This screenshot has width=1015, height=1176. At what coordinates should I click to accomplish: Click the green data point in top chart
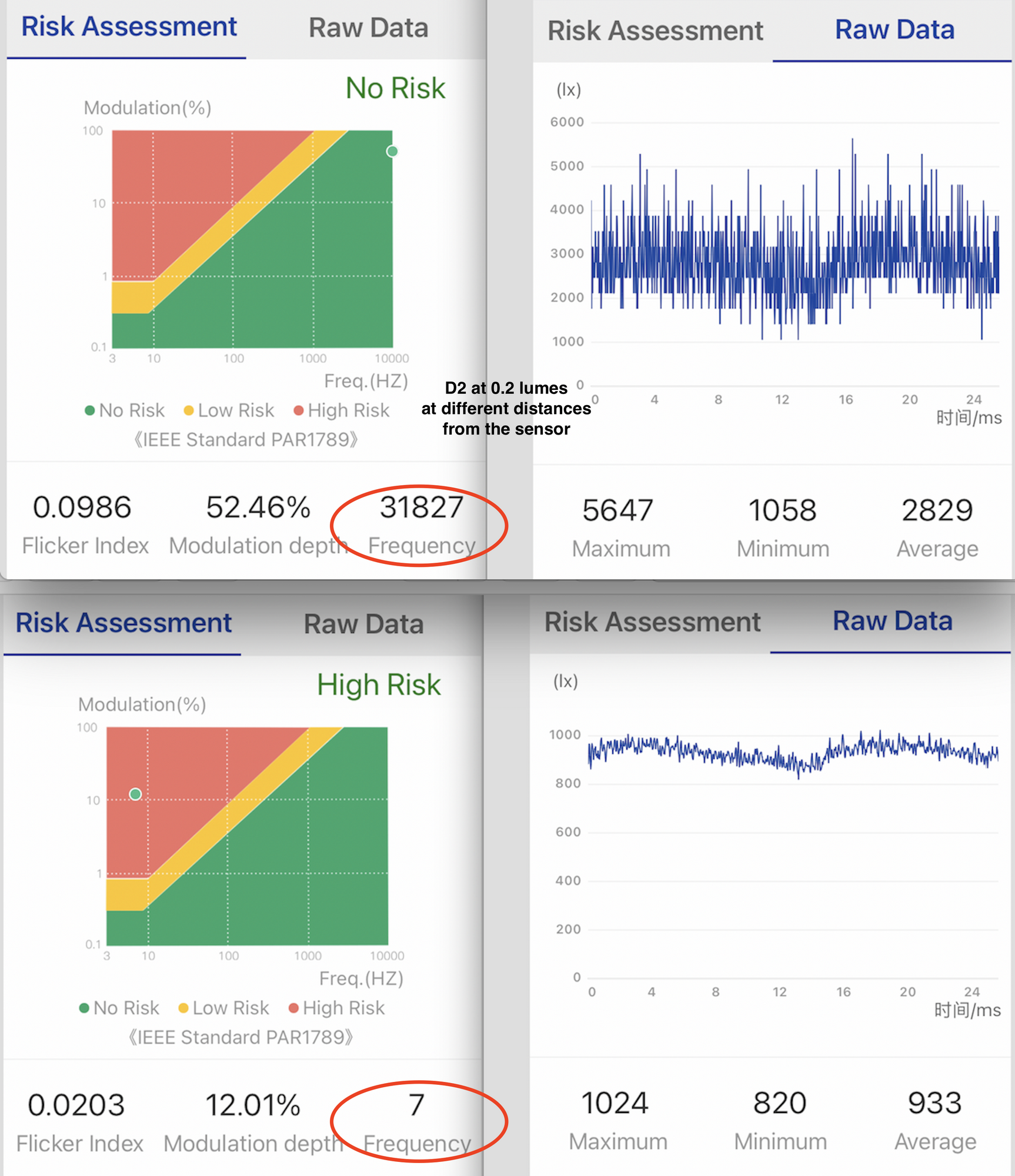coord(392,152)
